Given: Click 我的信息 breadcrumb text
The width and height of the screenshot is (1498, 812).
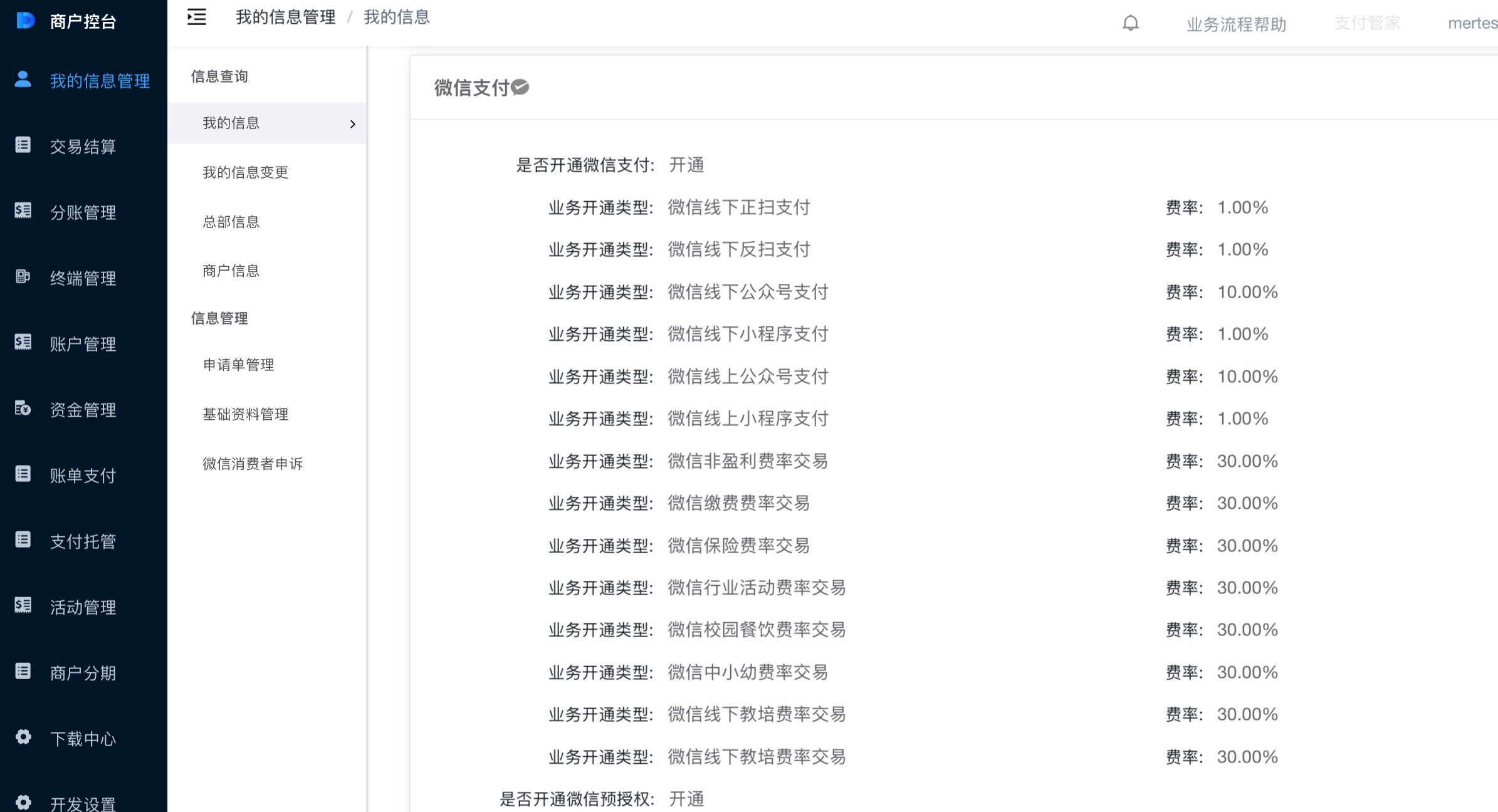Looking at the screenshot, I should coord(397,18).
